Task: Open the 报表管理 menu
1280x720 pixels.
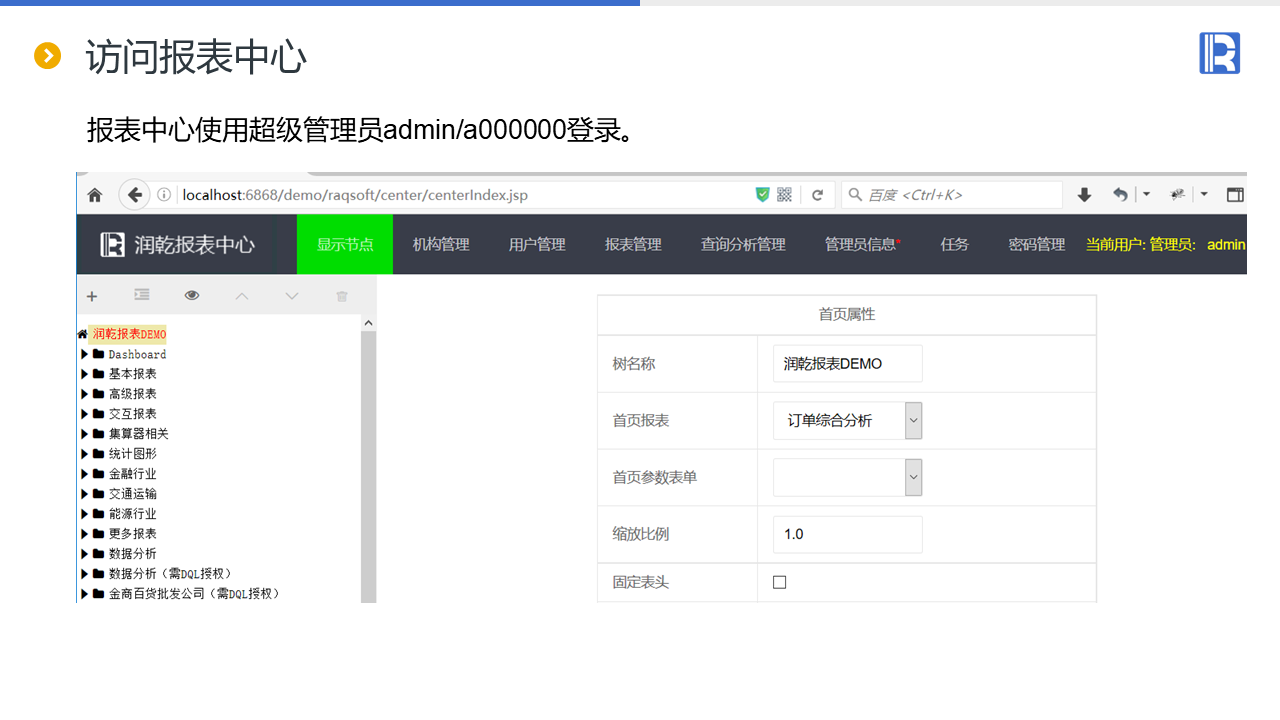Action: 633,245
